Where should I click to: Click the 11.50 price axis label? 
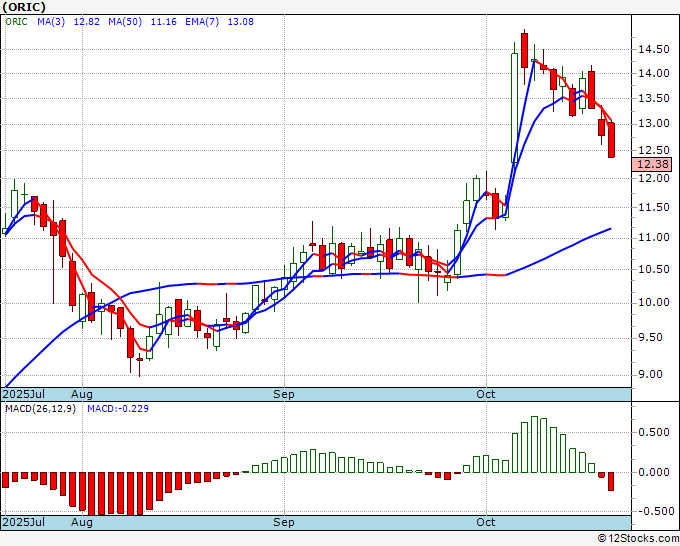pos(654,207)
